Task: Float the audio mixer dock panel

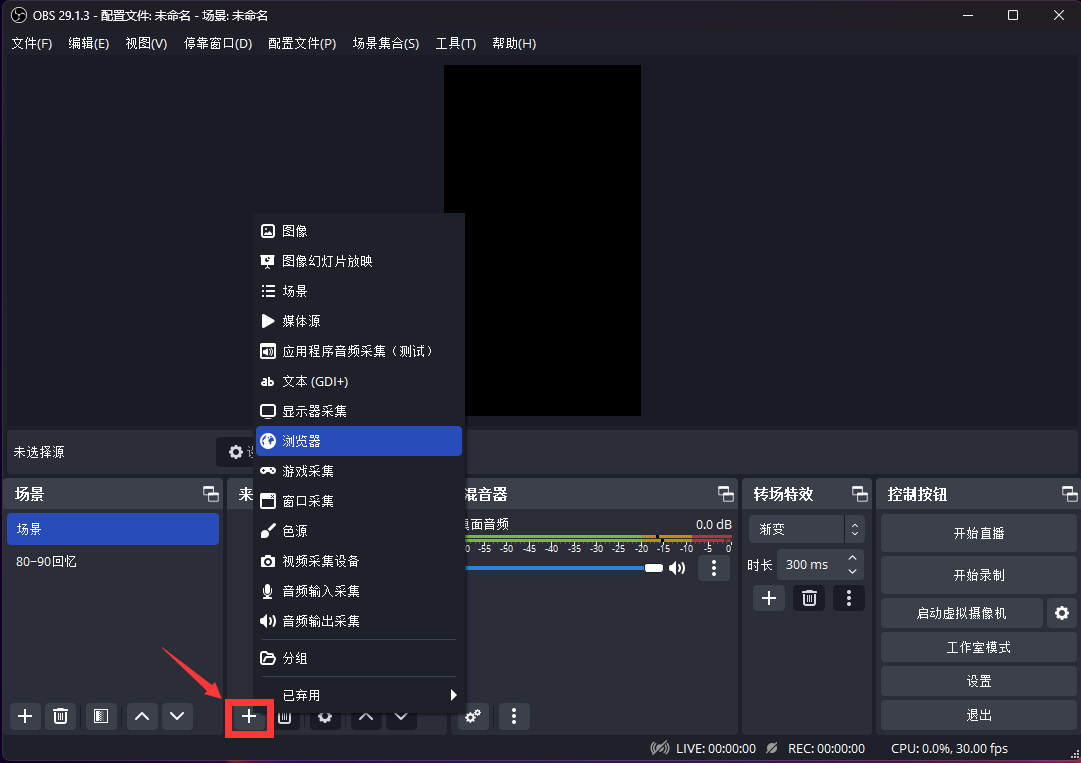Action: point(725,494)
